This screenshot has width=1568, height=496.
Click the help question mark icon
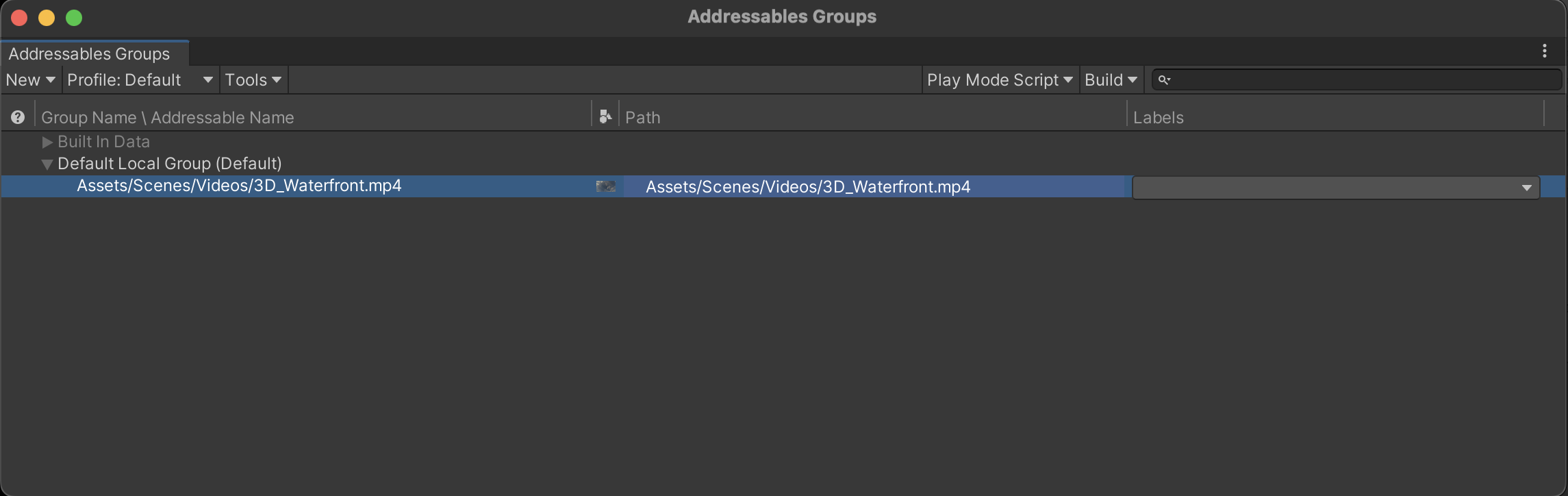[18, 117]
